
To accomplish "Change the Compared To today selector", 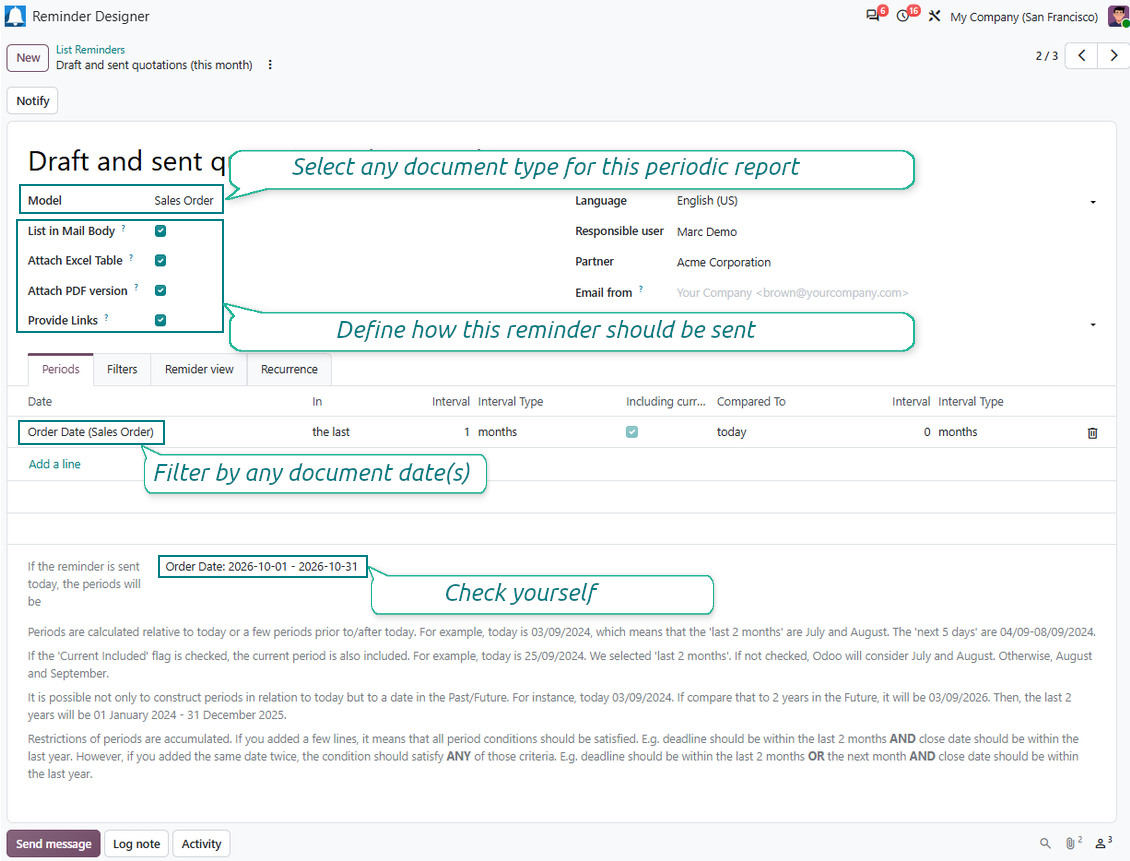I will 731,432.
